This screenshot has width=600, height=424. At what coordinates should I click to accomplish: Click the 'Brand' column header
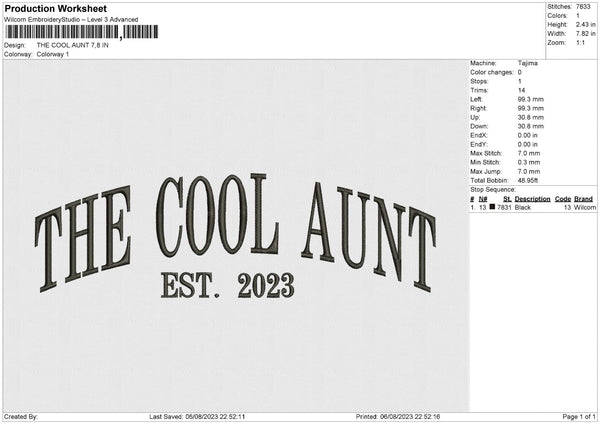click(x=583, y=199)
